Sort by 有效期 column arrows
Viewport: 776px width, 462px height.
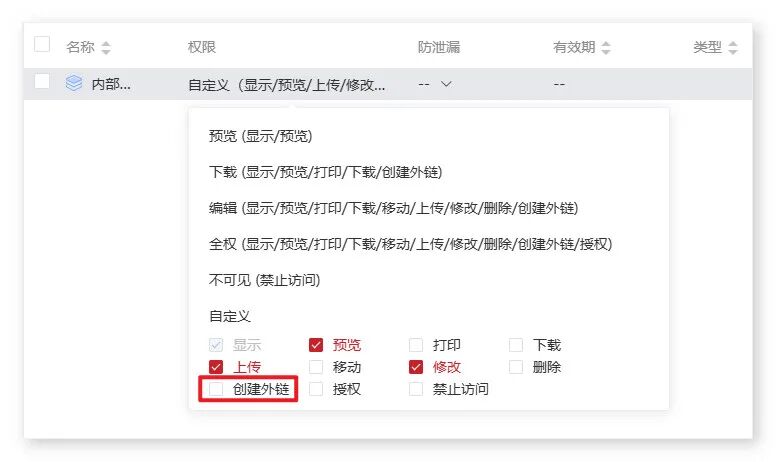(x=606, y=48)
